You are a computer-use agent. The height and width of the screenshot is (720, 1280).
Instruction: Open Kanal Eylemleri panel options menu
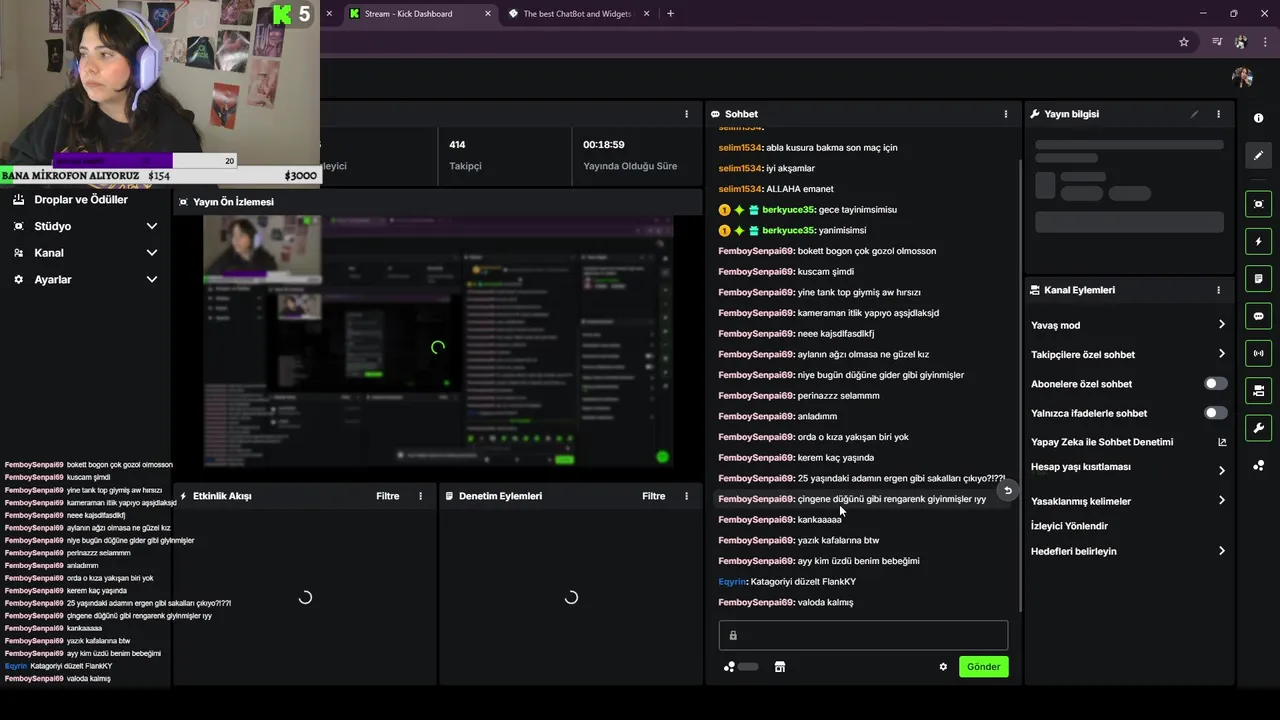coord(1218,290)
